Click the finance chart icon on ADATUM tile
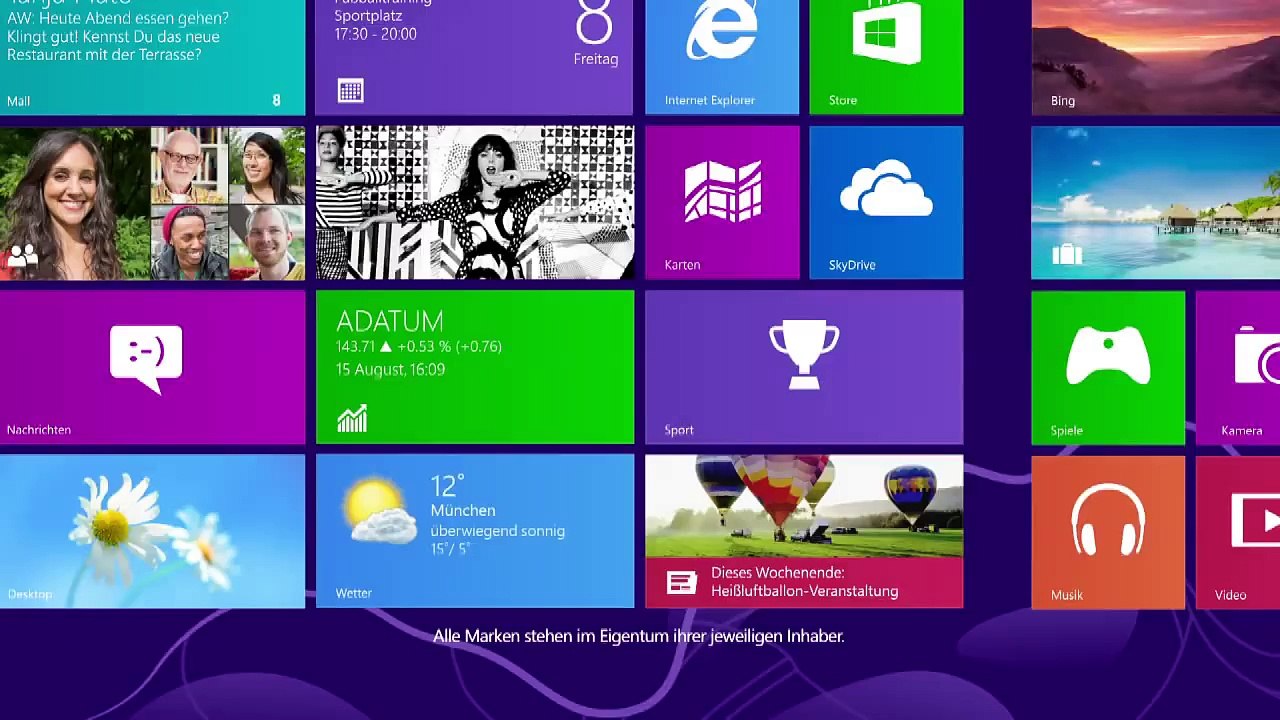This screenshot has height=720, width=1280. 352,418
